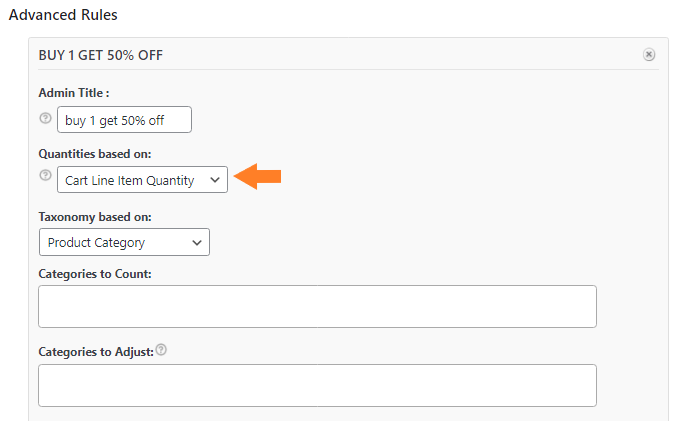Click the Advanced Rules section heading
Viewport: 691px width, 421px height.
click(x=63, y=15)
